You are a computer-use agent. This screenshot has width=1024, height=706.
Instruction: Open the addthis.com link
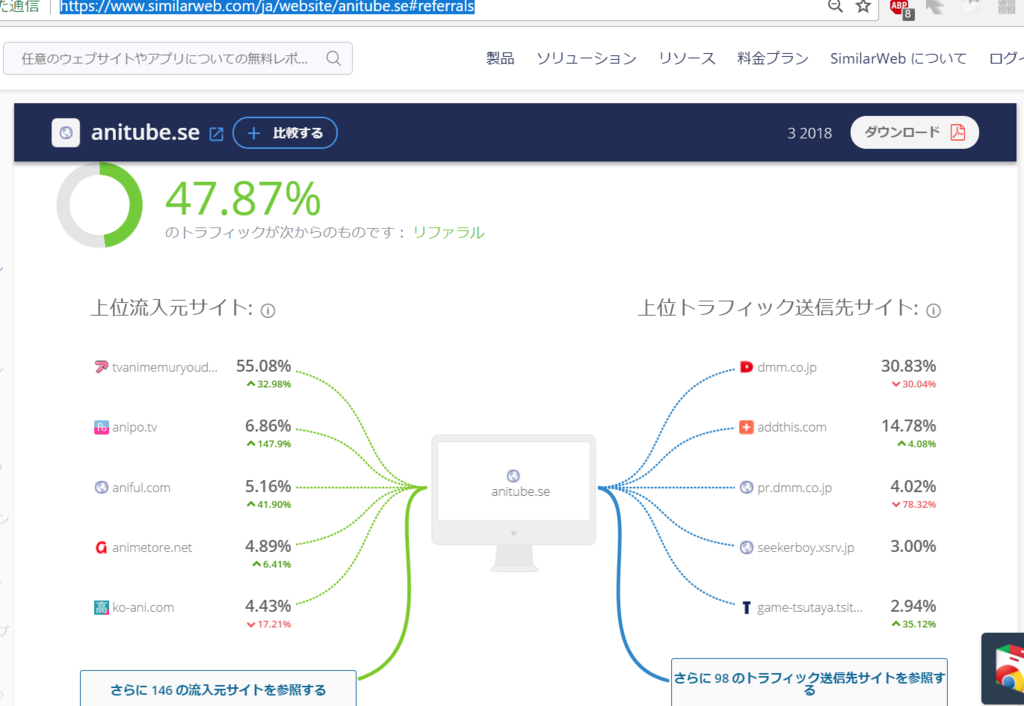tap(792, 427)
